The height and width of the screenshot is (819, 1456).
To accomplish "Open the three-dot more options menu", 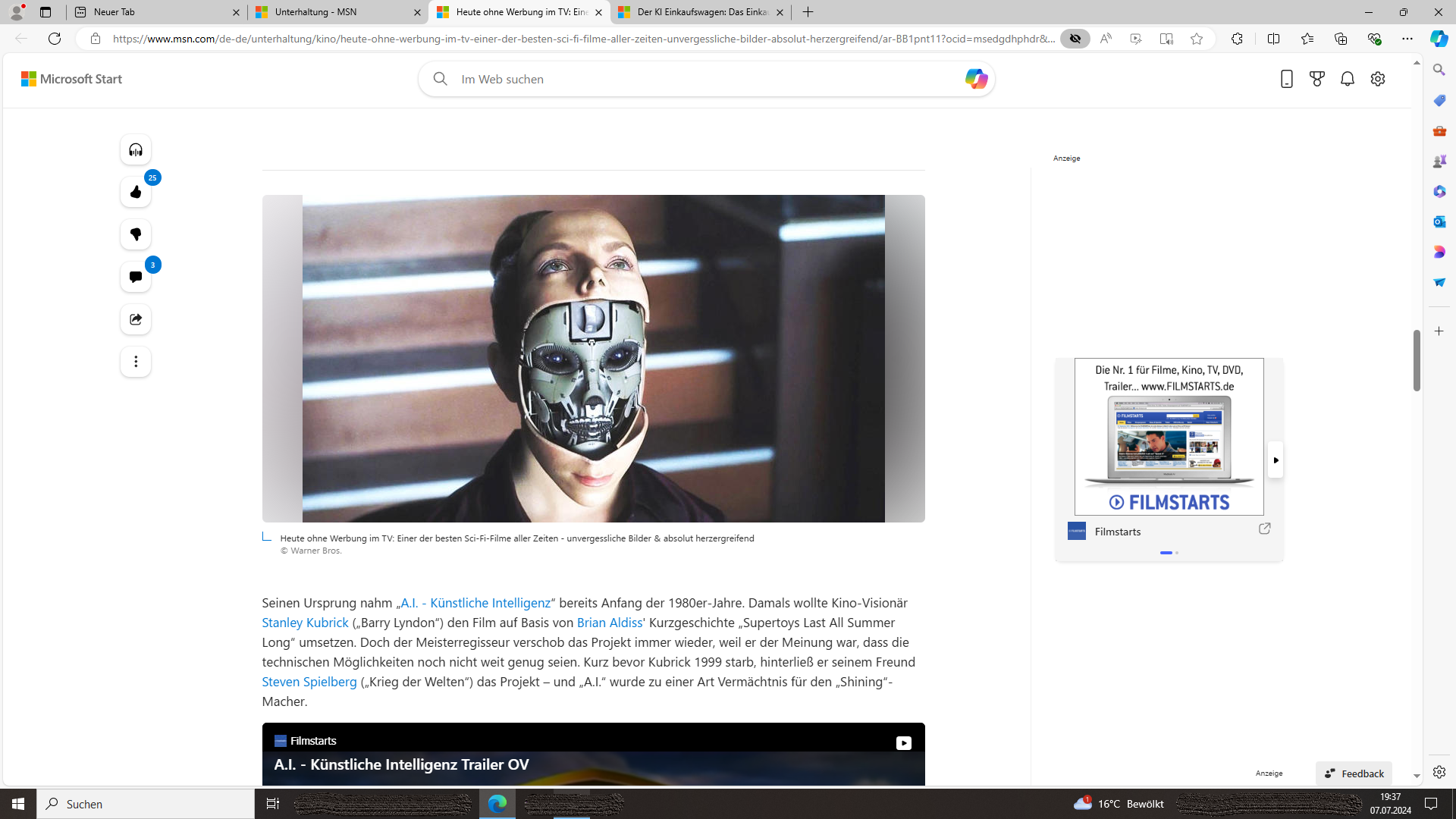I will pyautogui.click(x=136, y=362).
